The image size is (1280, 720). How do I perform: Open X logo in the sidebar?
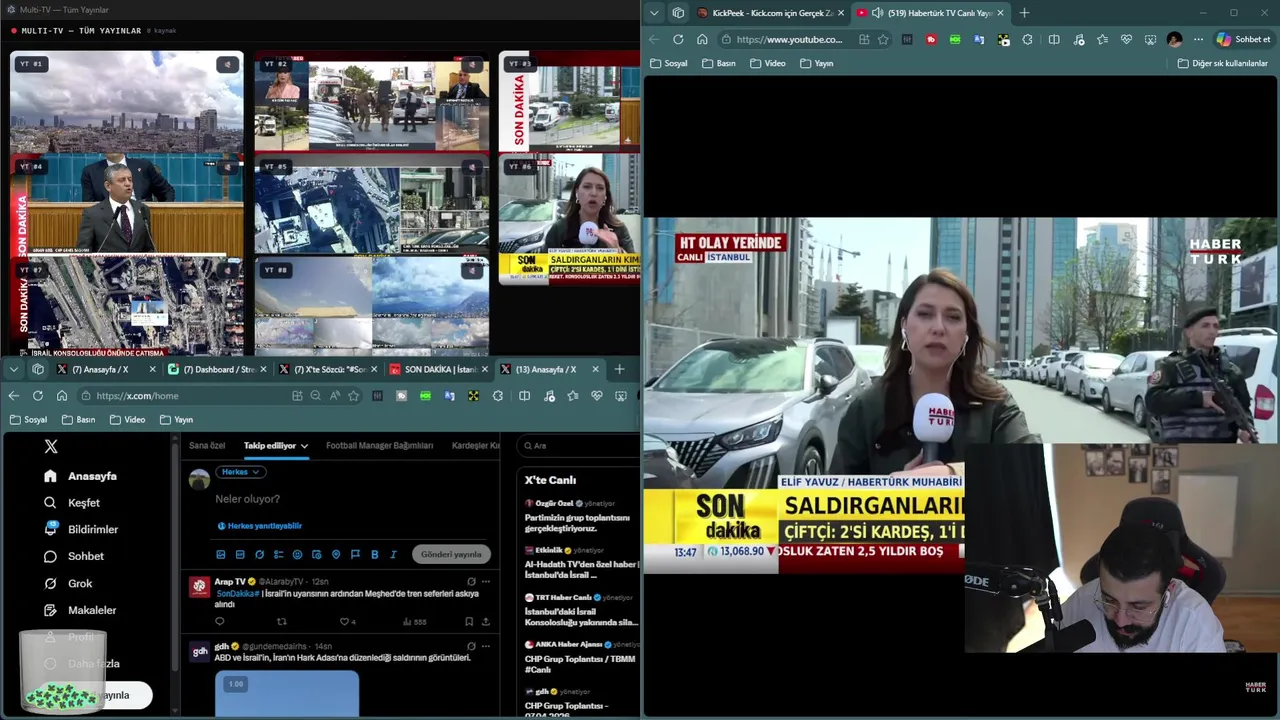tap(51, 447)
